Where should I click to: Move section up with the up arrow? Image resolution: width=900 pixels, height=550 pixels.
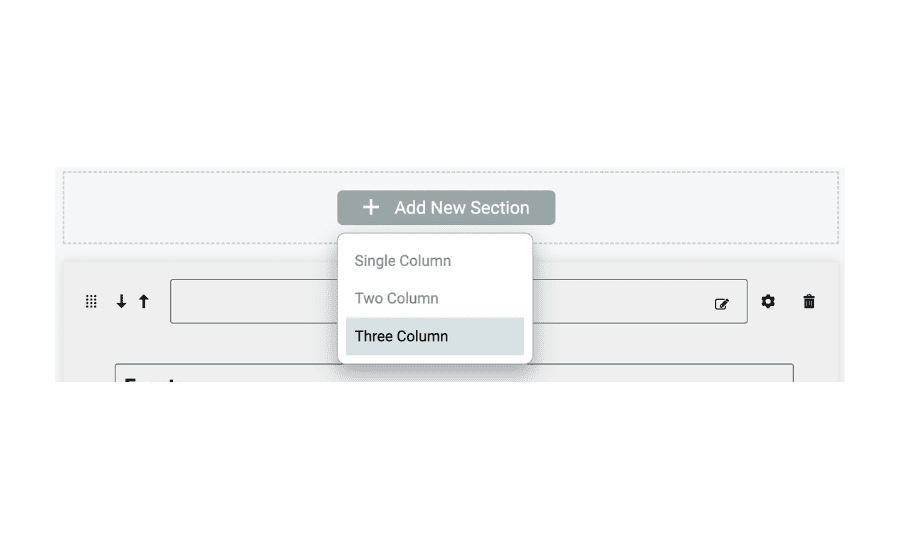point(143,301)
